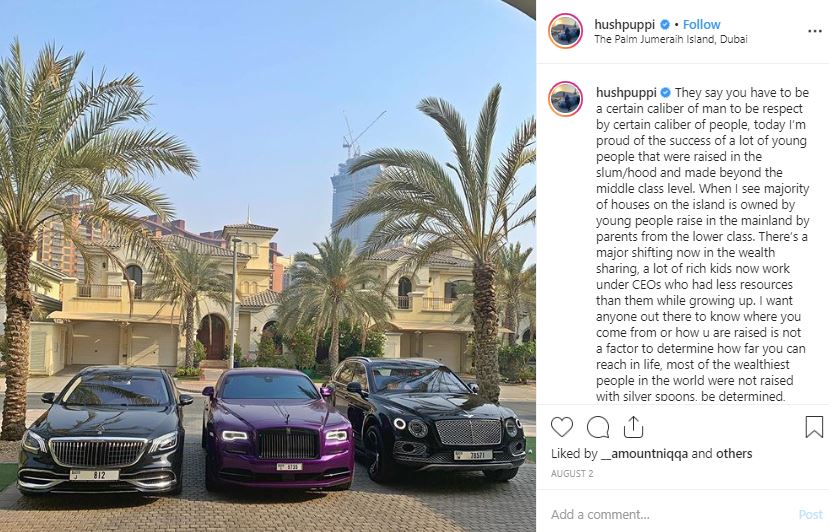Open the __amountniqqa profile from likes
This screenshot has height=532, width=829.
point(644,454)
